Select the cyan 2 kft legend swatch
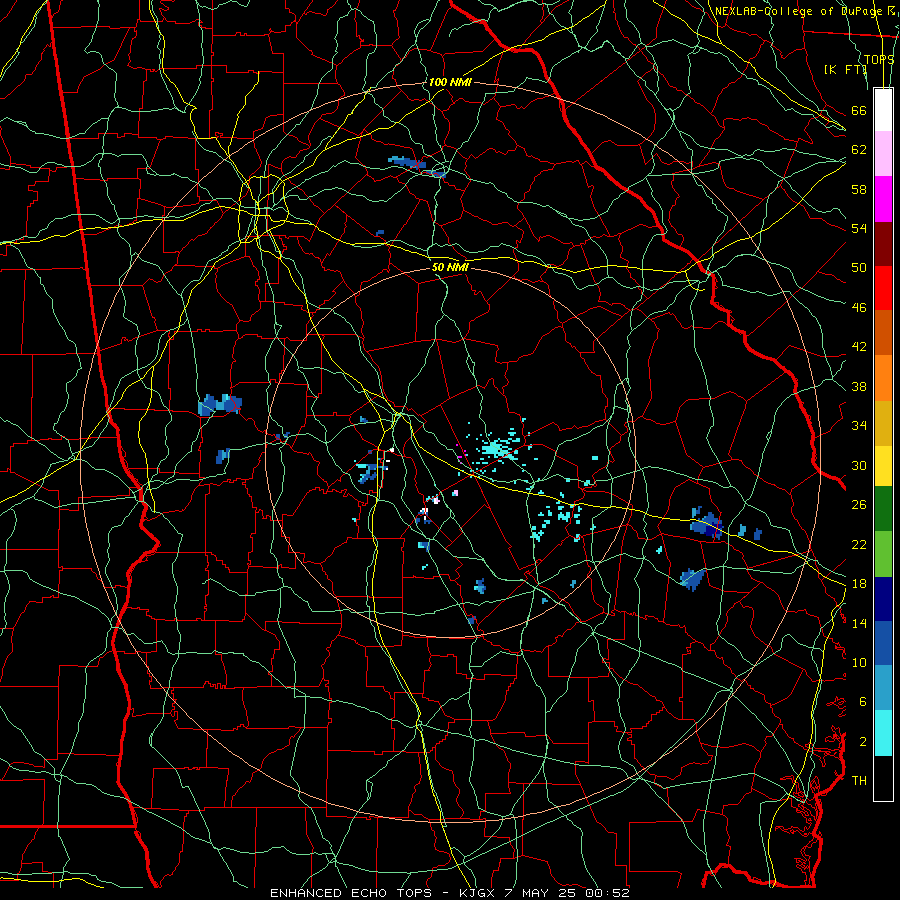900x900 pixels. [883, 733]
